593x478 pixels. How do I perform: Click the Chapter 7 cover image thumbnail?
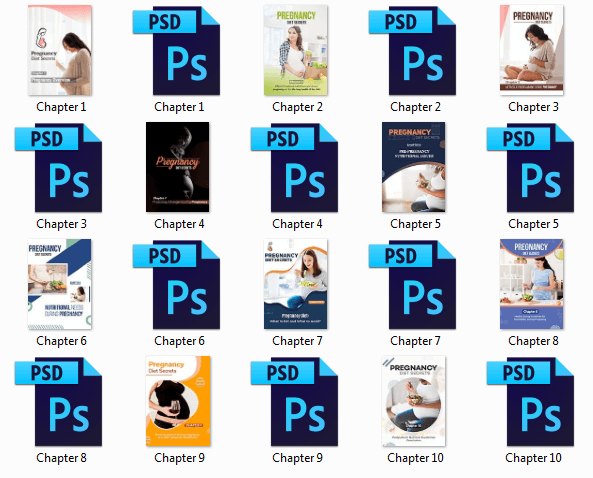pos(296,284)
